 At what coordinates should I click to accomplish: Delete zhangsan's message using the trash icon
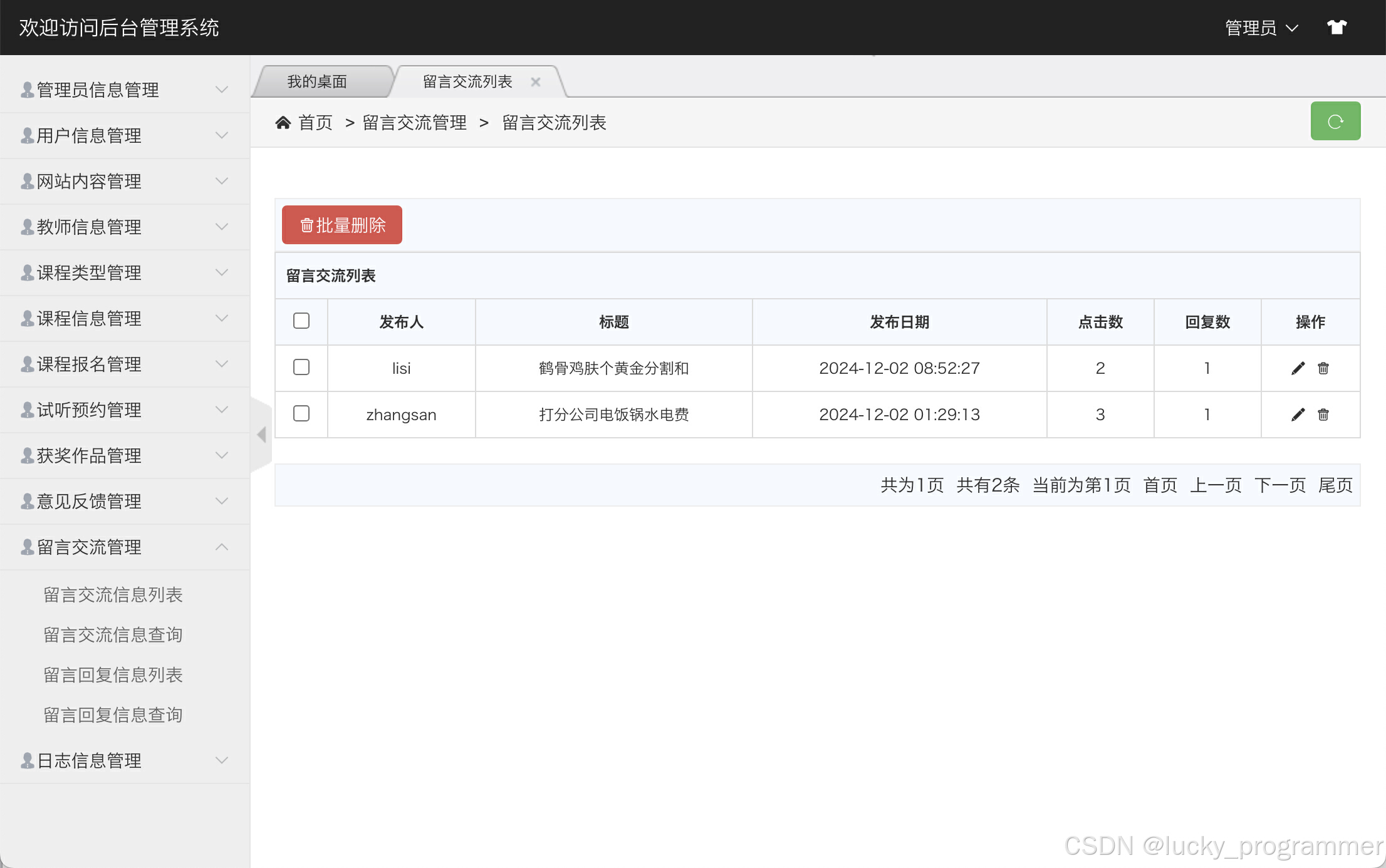1323,415
